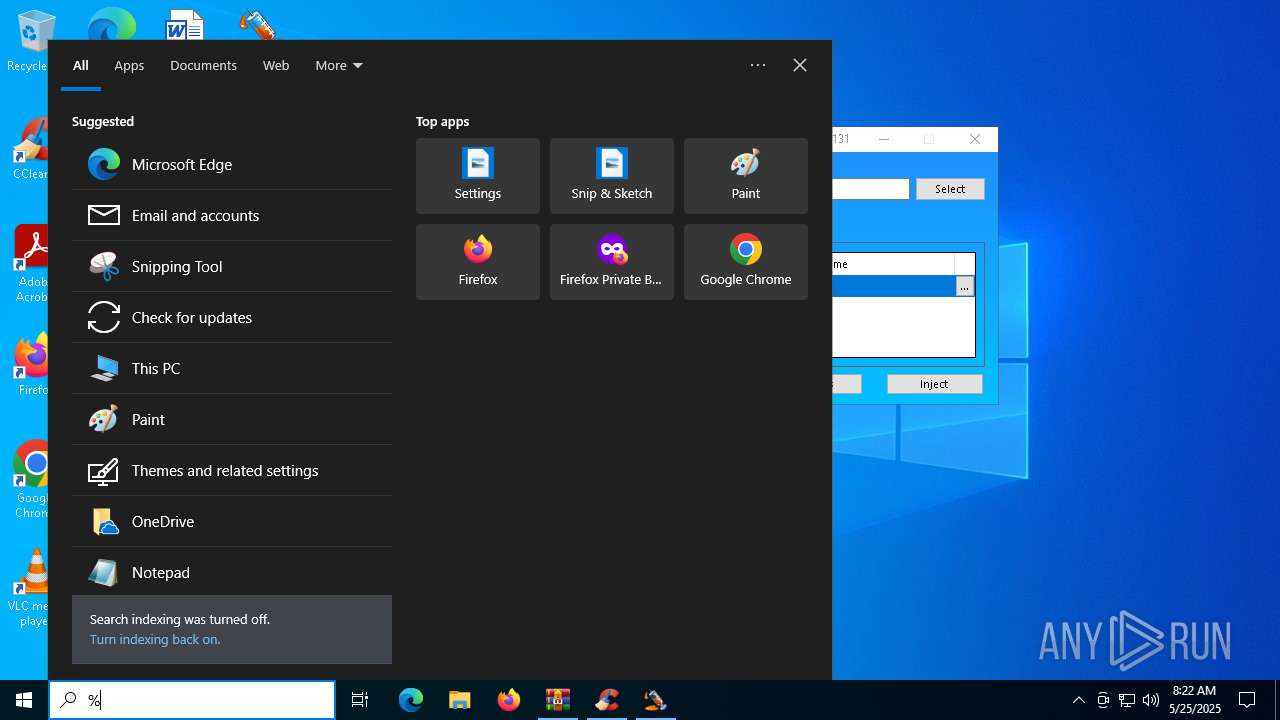Launch Firefox tile in Top apps
The width and height of the screenshot is (1280, 720).
pos(478,262)
